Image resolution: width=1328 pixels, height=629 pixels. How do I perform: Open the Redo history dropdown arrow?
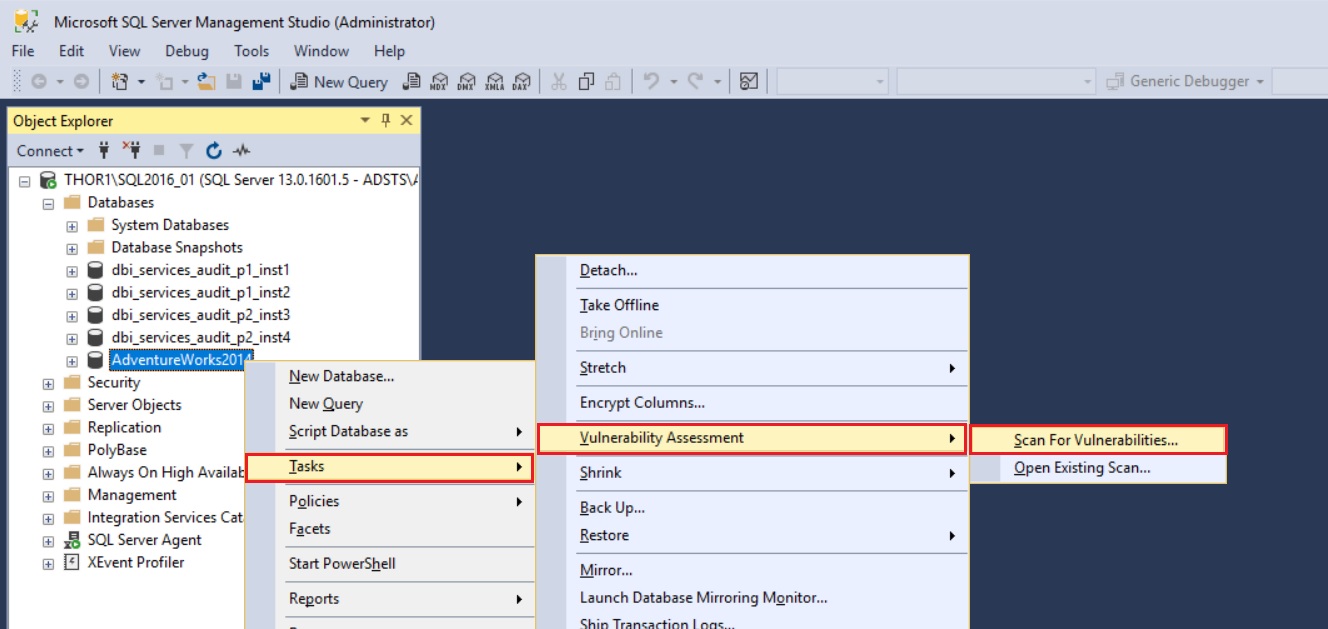pos(718,82)
